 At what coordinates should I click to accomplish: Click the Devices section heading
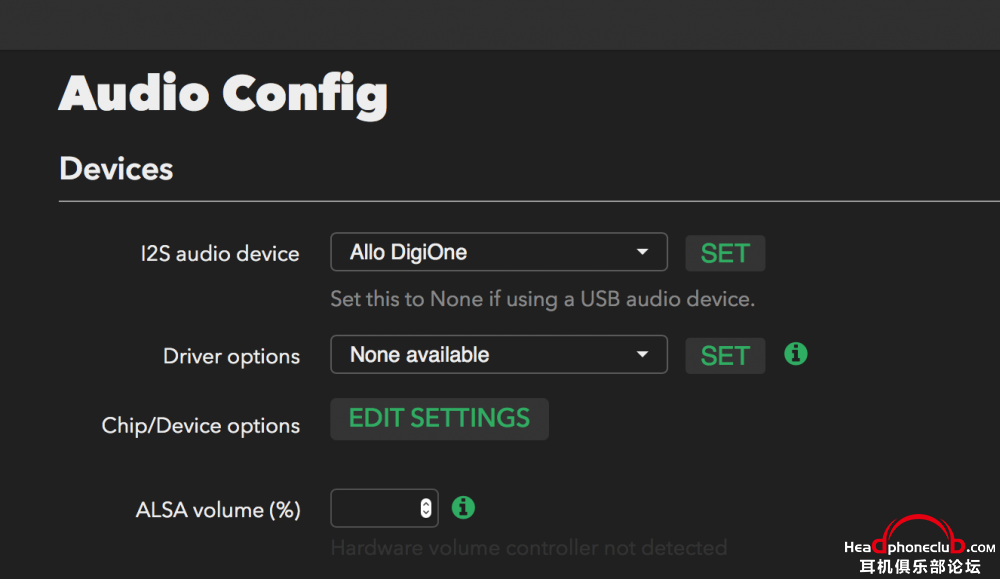tap(116, 169)
